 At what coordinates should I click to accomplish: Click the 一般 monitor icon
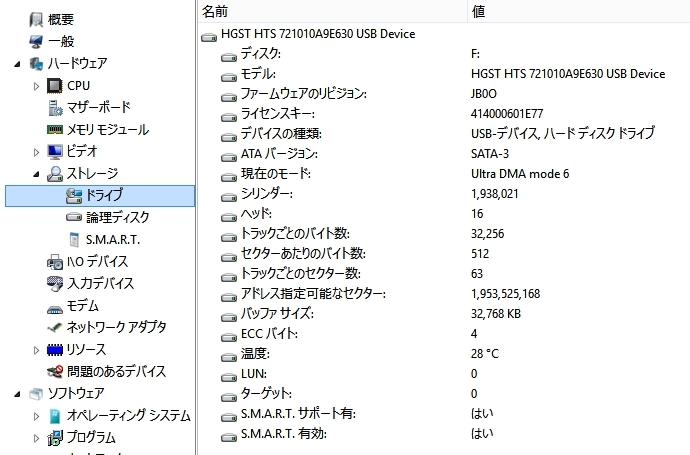pyautogui.click(x=36, y=42)
